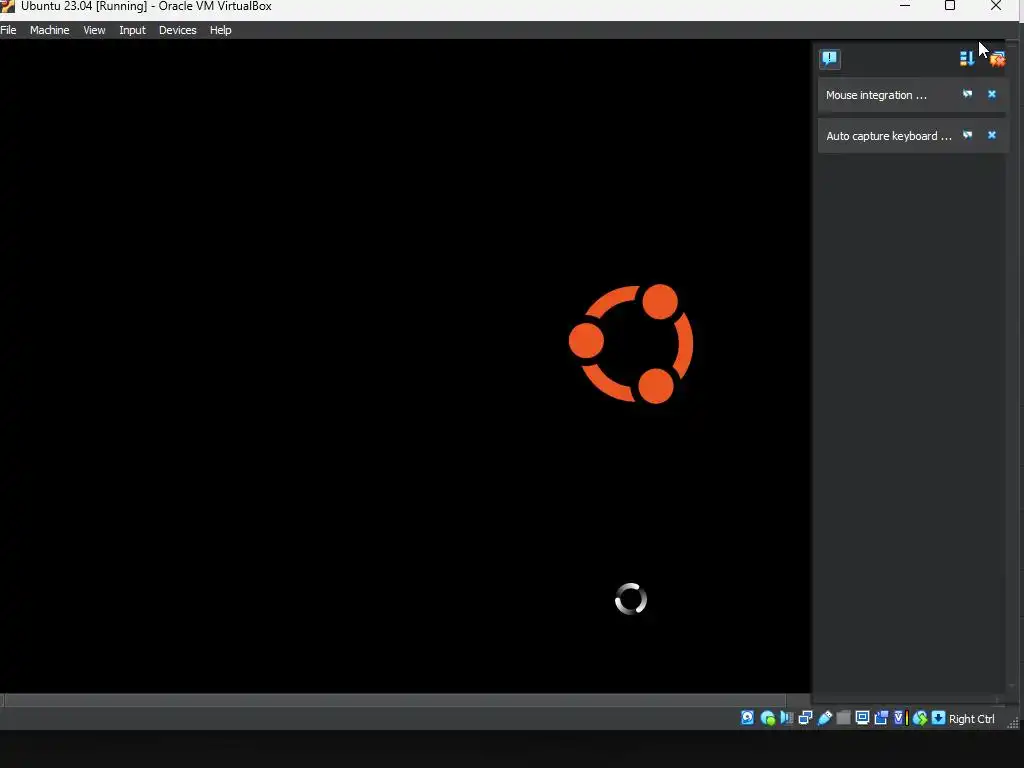
Task: Click the Right Ctrl host key label
Action: point(972,718)
